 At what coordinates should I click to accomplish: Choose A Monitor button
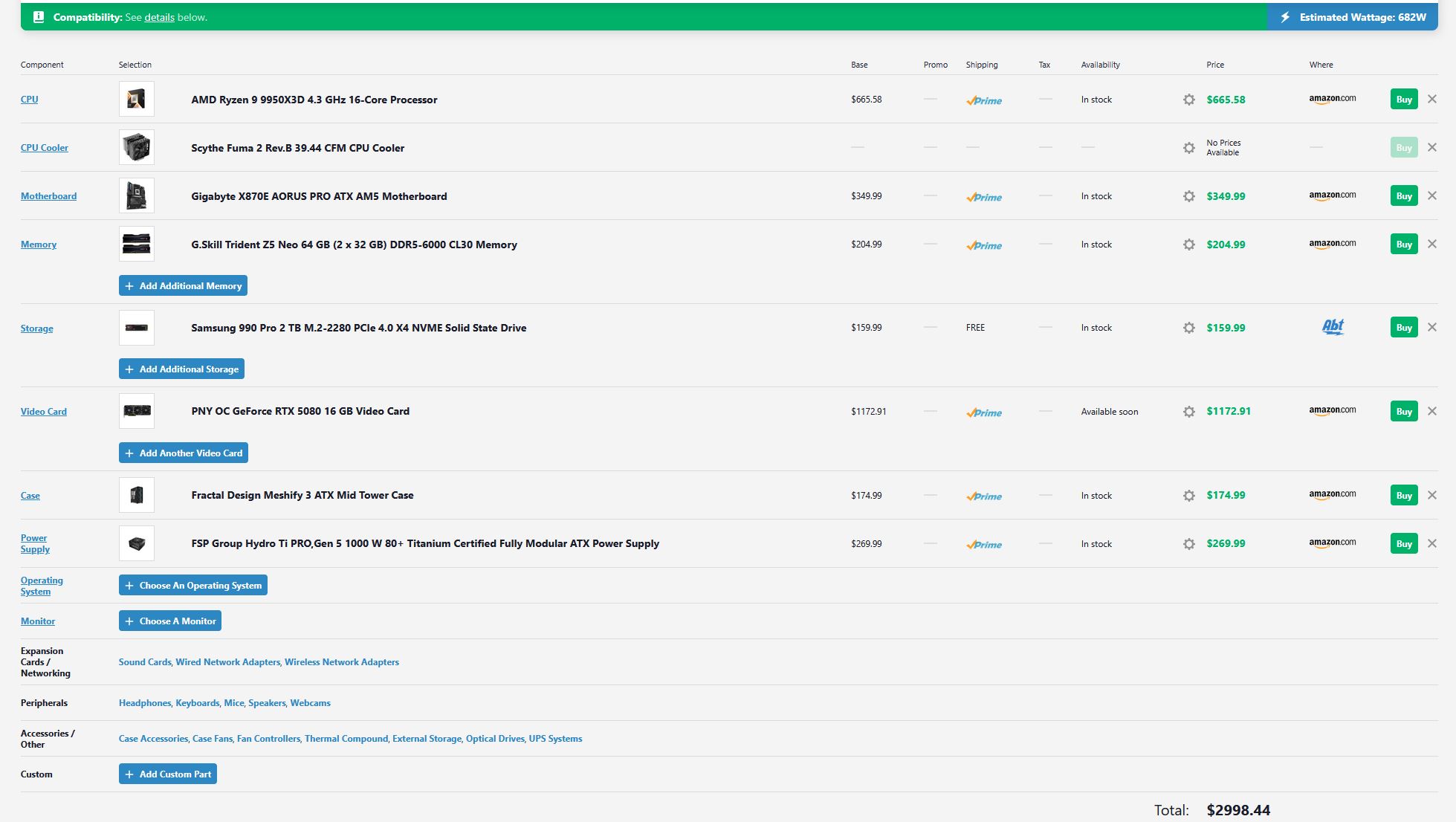pyautogui.click(x=170, y=621)
